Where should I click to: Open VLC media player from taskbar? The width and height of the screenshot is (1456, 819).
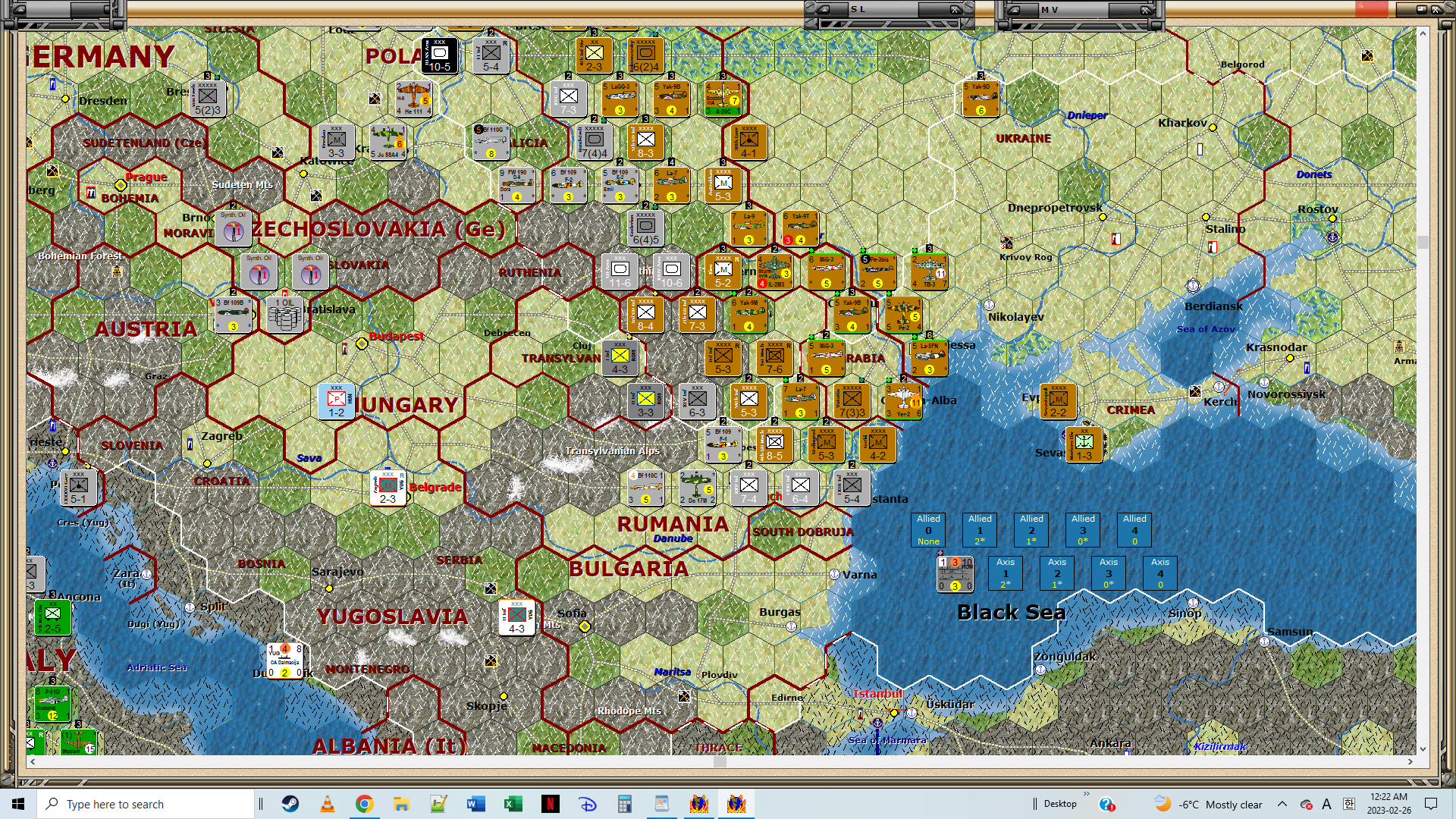pos(328,804)
